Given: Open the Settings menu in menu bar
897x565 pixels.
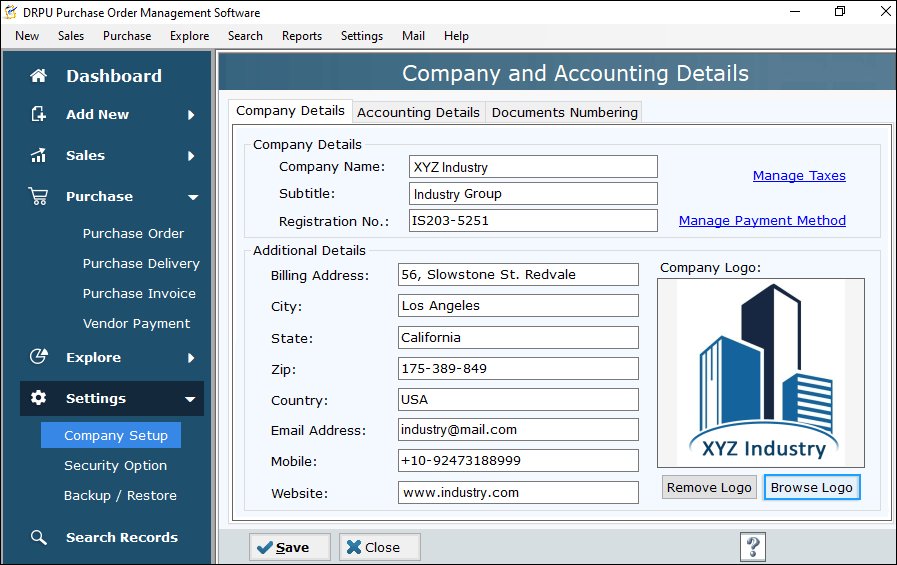Looking at the screenshot, I should [x=362, y=36].
